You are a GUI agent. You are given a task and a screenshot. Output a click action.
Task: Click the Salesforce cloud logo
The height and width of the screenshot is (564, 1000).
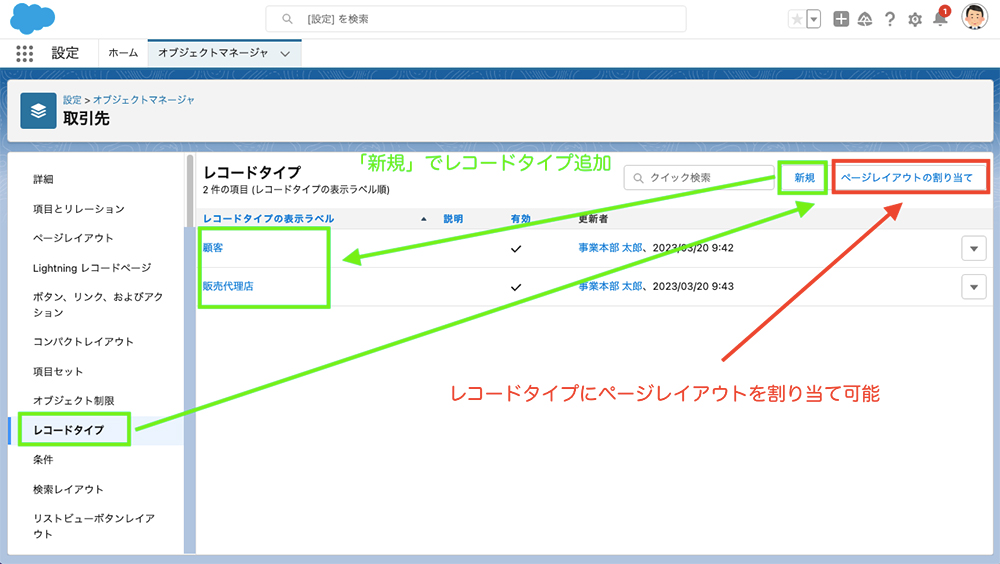pyautogui.click(x=33, y=19)
